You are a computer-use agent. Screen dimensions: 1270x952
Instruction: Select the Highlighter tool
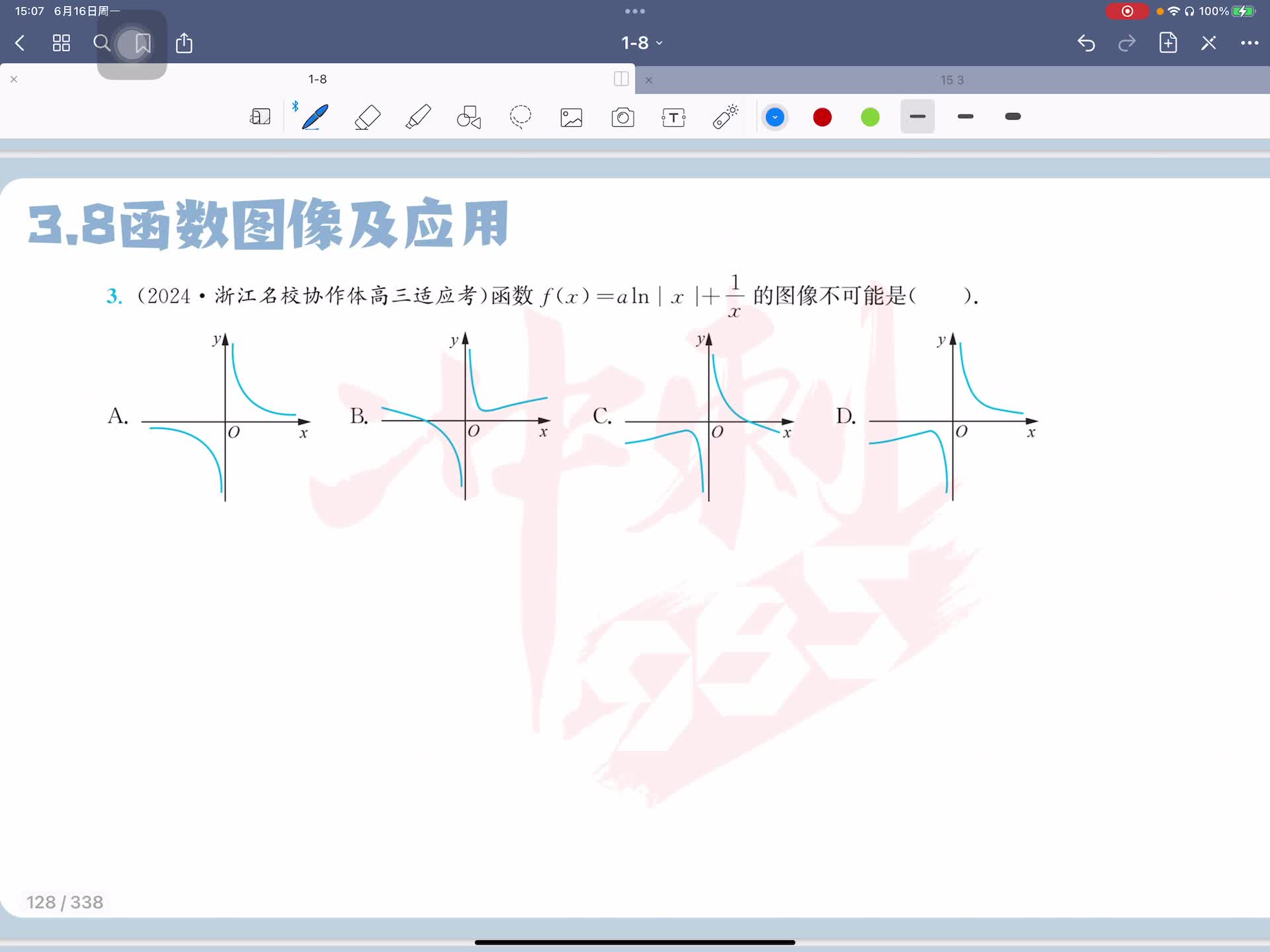pos(418,117)
